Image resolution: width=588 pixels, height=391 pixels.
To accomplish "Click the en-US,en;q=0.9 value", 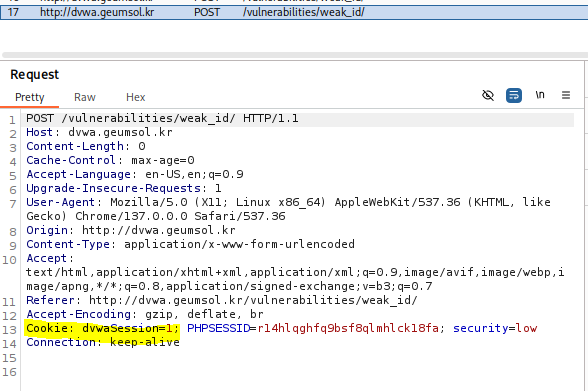I will pyautogui.click(x=194, y=174).
